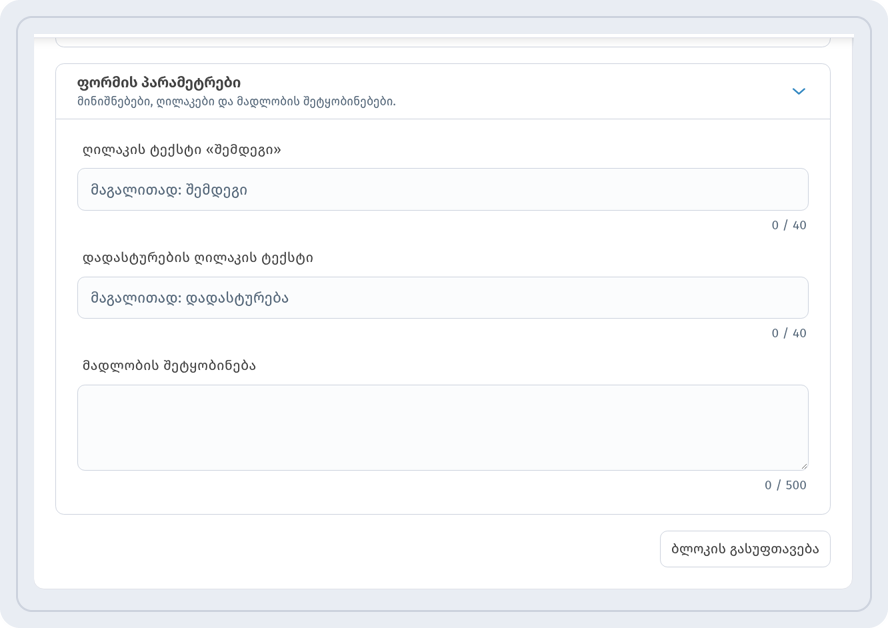Click the 0 / 500 character counter
This screenshot has width=888, height=628.
click(x=785, y=485)
